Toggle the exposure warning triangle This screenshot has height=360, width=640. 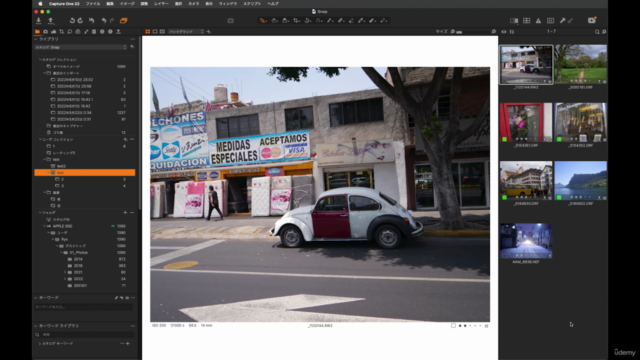point(538,20)
